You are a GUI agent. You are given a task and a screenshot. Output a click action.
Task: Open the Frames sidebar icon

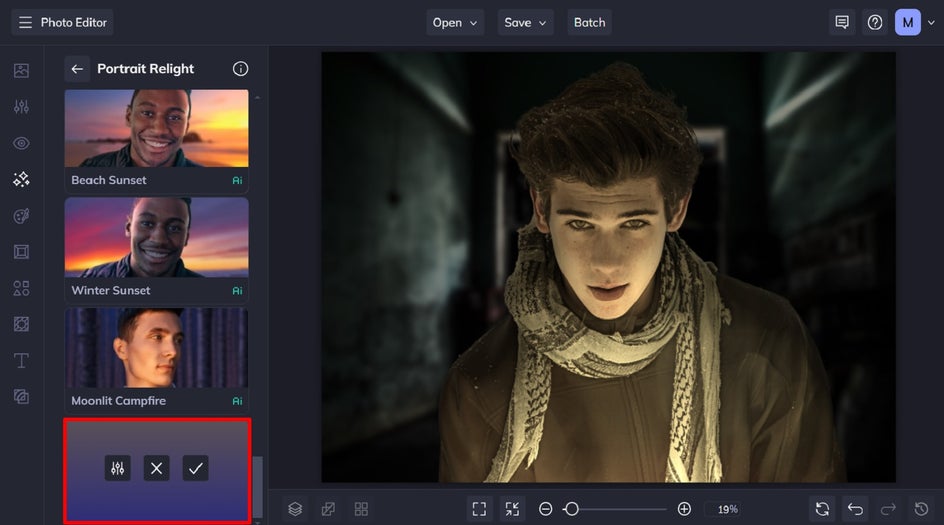(x=21, y=252)
